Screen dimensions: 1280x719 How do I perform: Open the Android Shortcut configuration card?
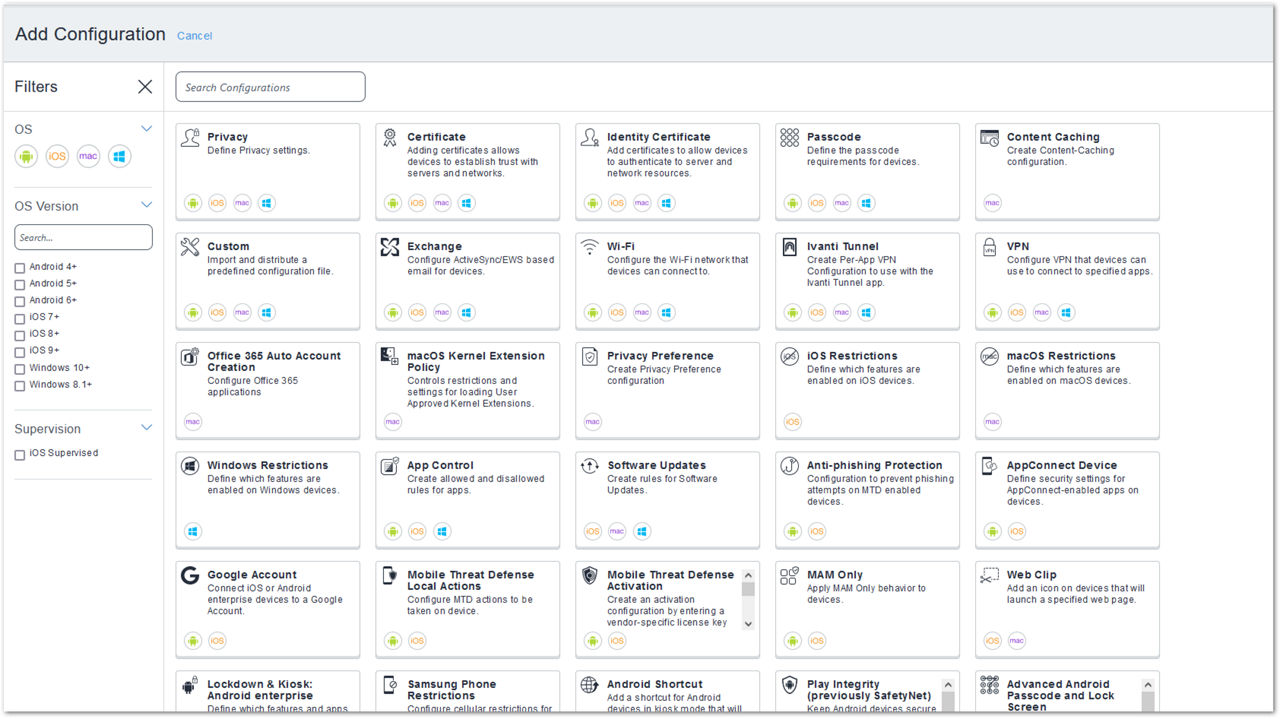(x=668, y=693)
